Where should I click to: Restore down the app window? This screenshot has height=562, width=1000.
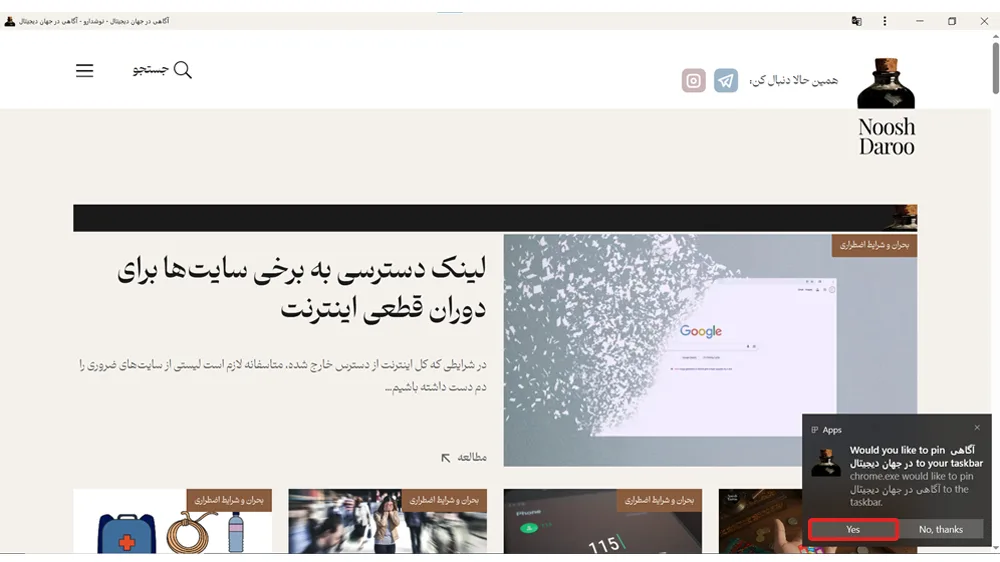click(952, 21)
